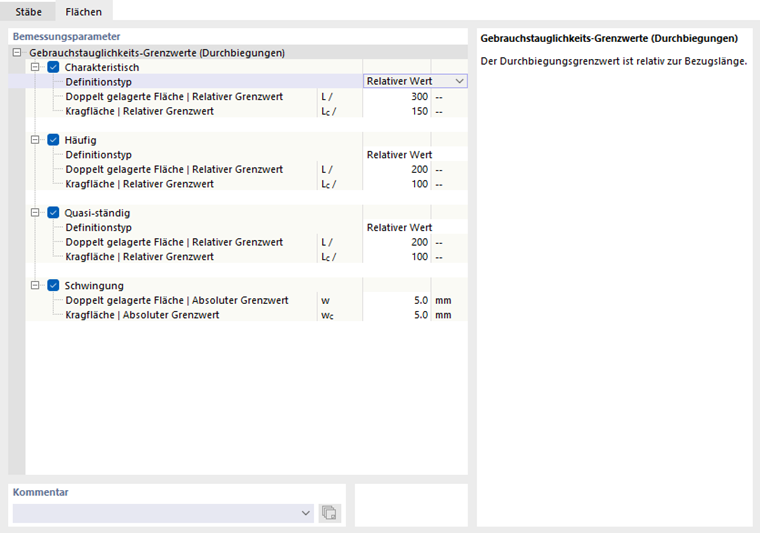
Task: Select Häufig Doppelt gelagerte Fläche row label
Action: (174, 169)
